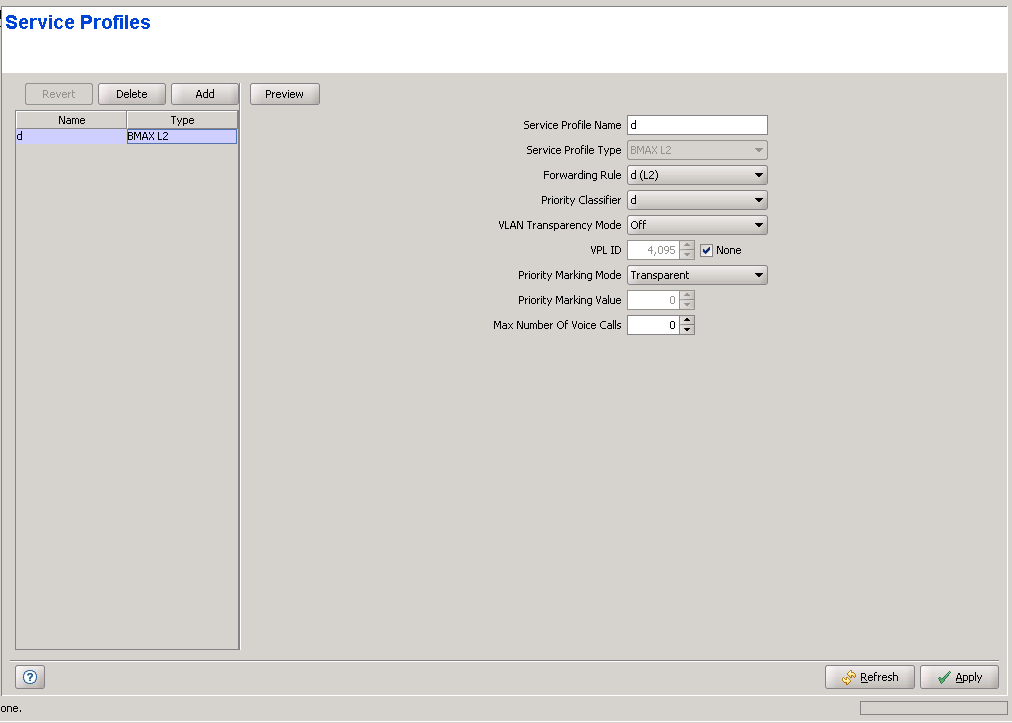Click the Max Number Of Voice Calls field

pos(653,325)
